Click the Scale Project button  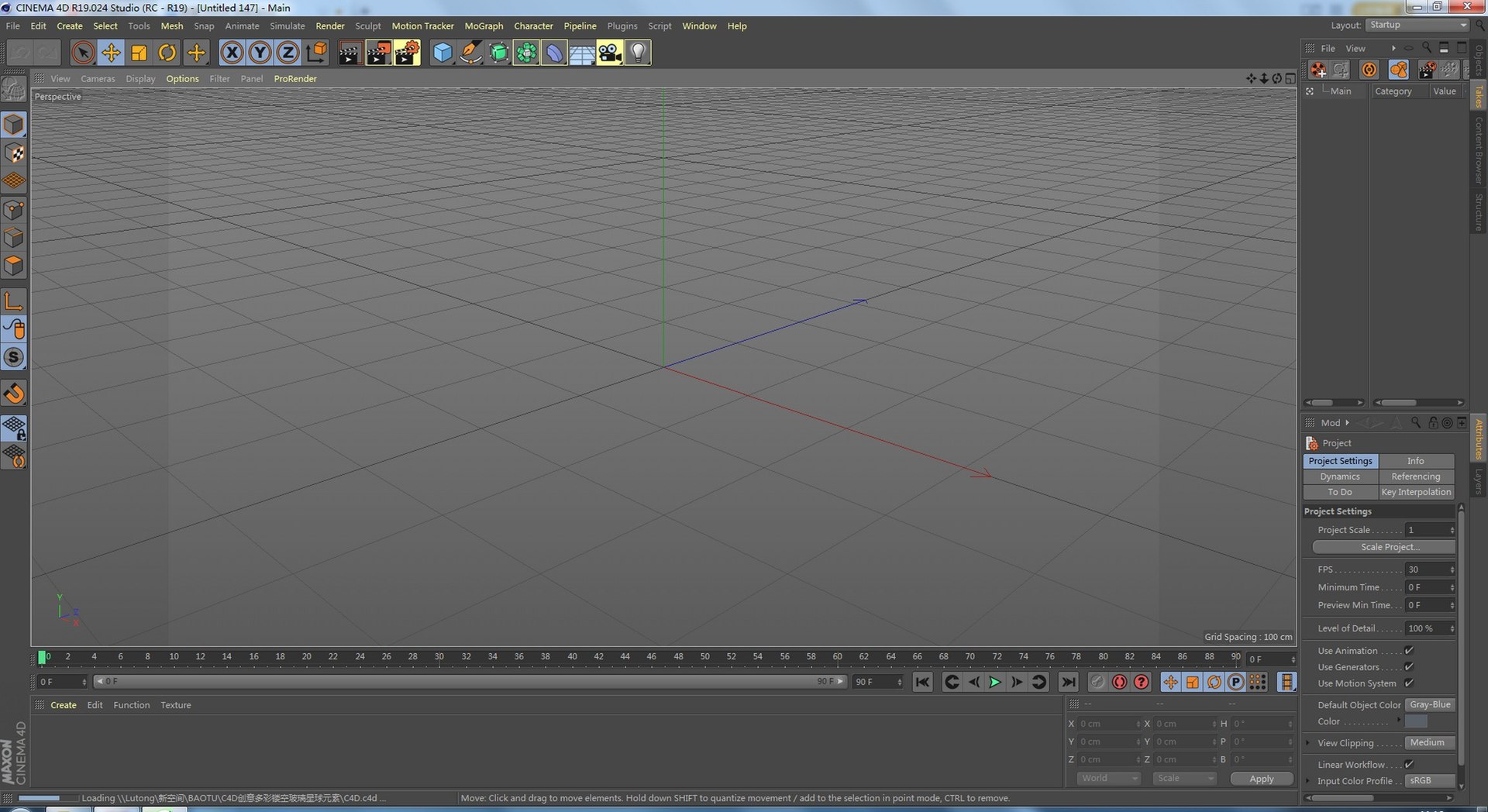[1383, 547]
